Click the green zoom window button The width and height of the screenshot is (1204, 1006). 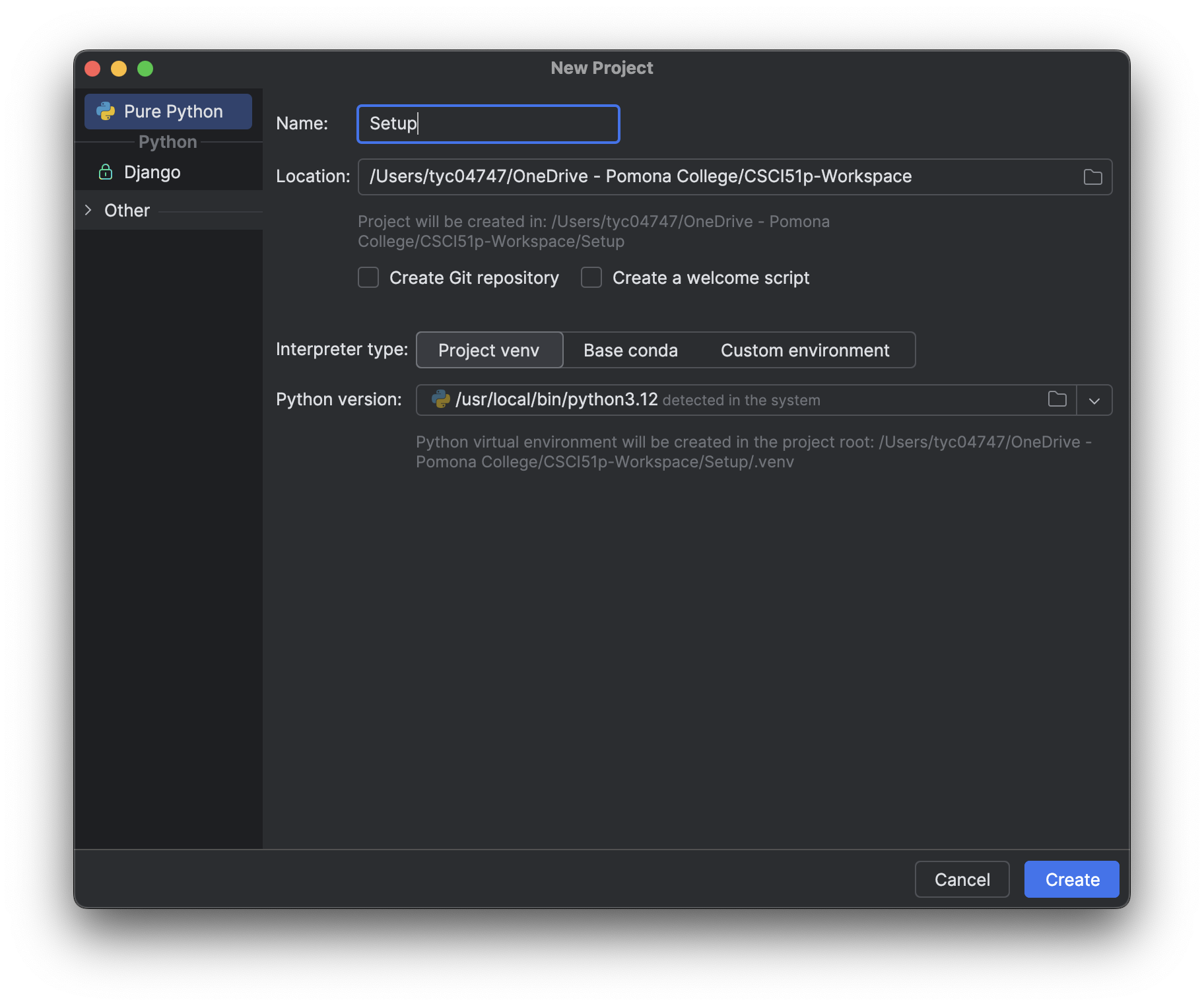click(x=145, y=69)
